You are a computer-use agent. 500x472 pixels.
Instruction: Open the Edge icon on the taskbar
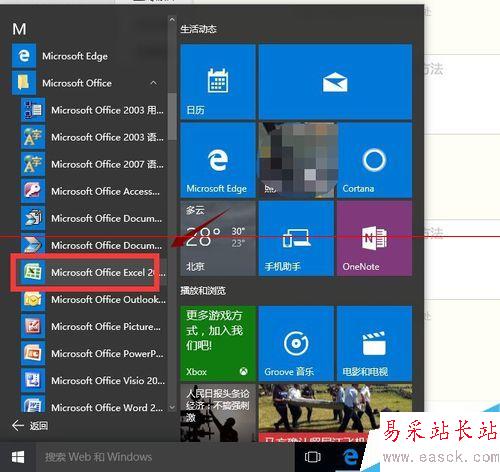point(350,457)
